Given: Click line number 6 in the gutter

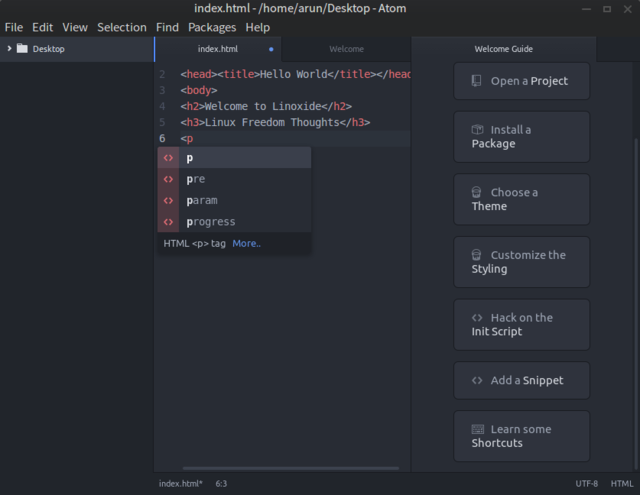Looking at the screenshot, I should click(x=162, y=138).
